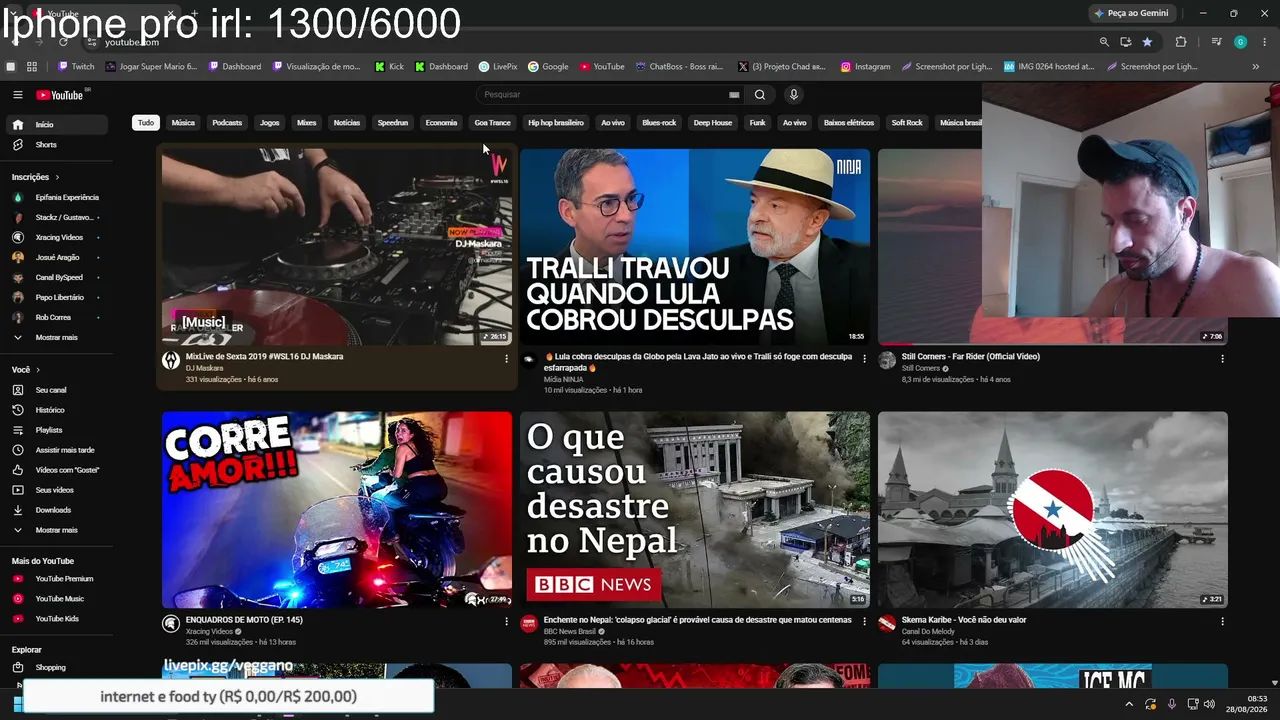
Task: Open the Xracing Videos subscription
Action: point(56,238)
